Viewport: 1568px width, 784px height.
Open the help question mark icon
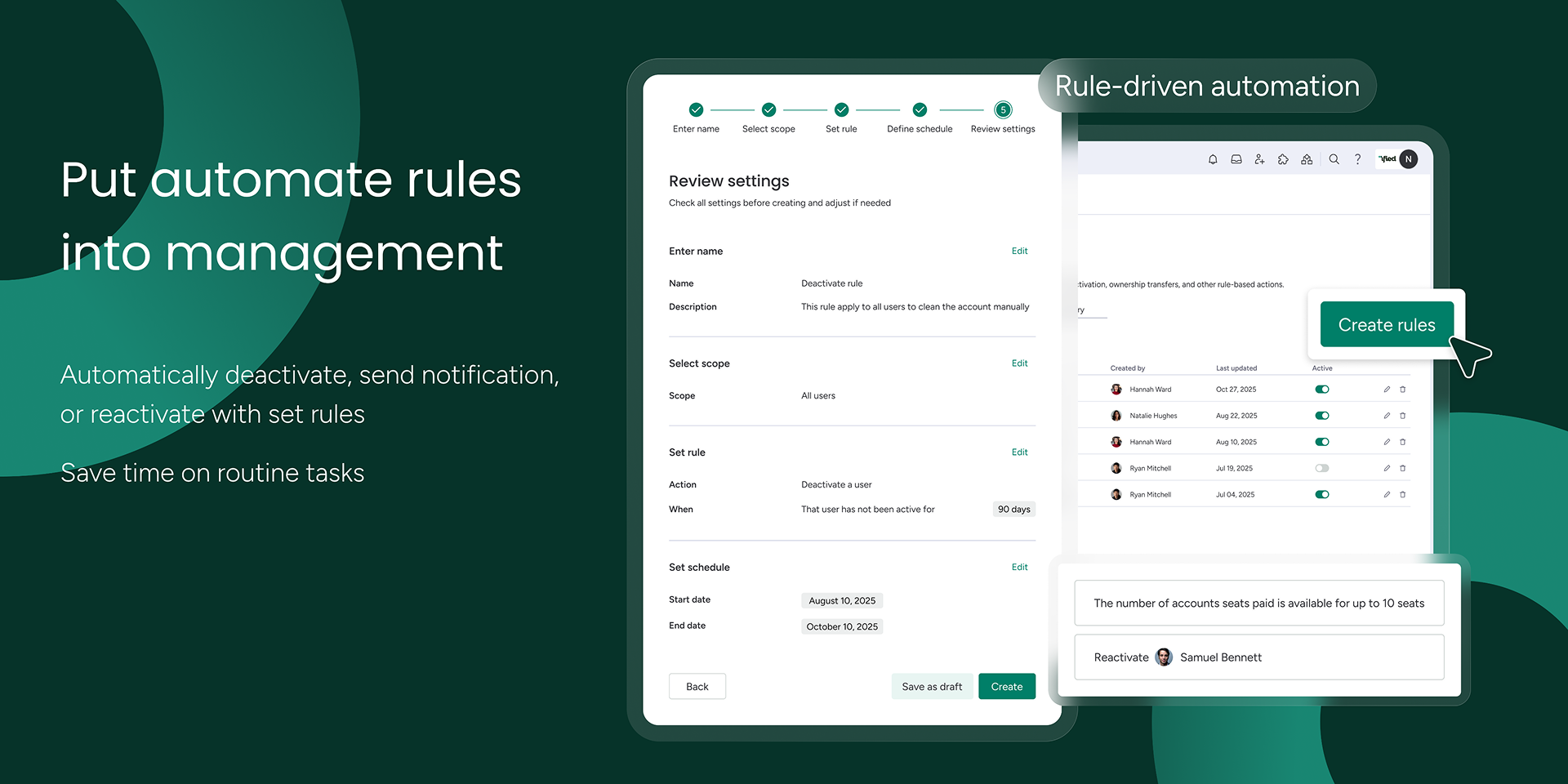click(1357, 159)
